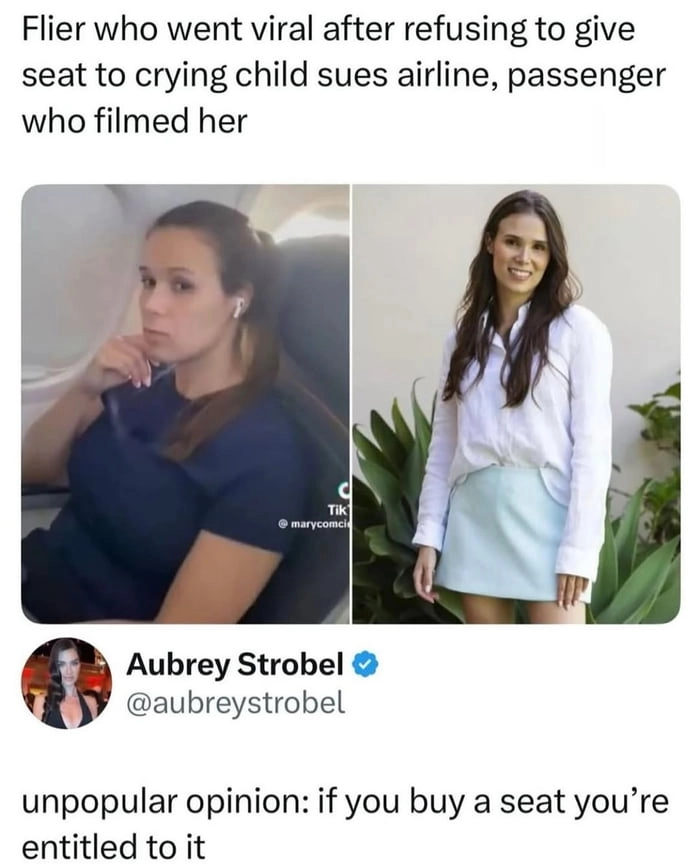Open the white shirt portrait photo
Image resolution: width=700 pixels, height=864 pixels.
pyautogui.click(x=516, y=404)
